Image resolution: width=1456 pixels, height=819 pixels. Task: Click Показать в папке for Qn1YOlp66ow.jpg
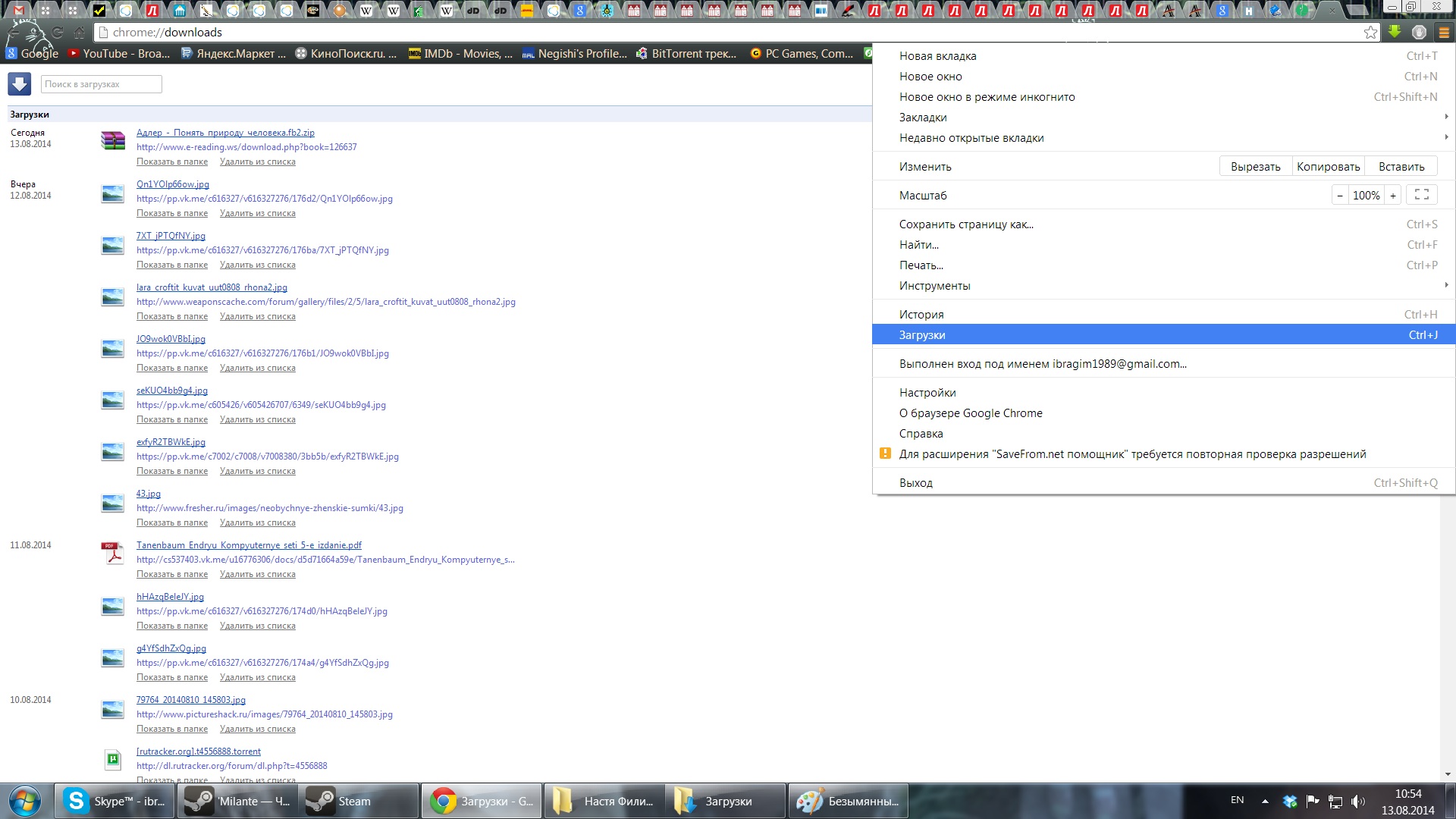[x=172, y=213]
